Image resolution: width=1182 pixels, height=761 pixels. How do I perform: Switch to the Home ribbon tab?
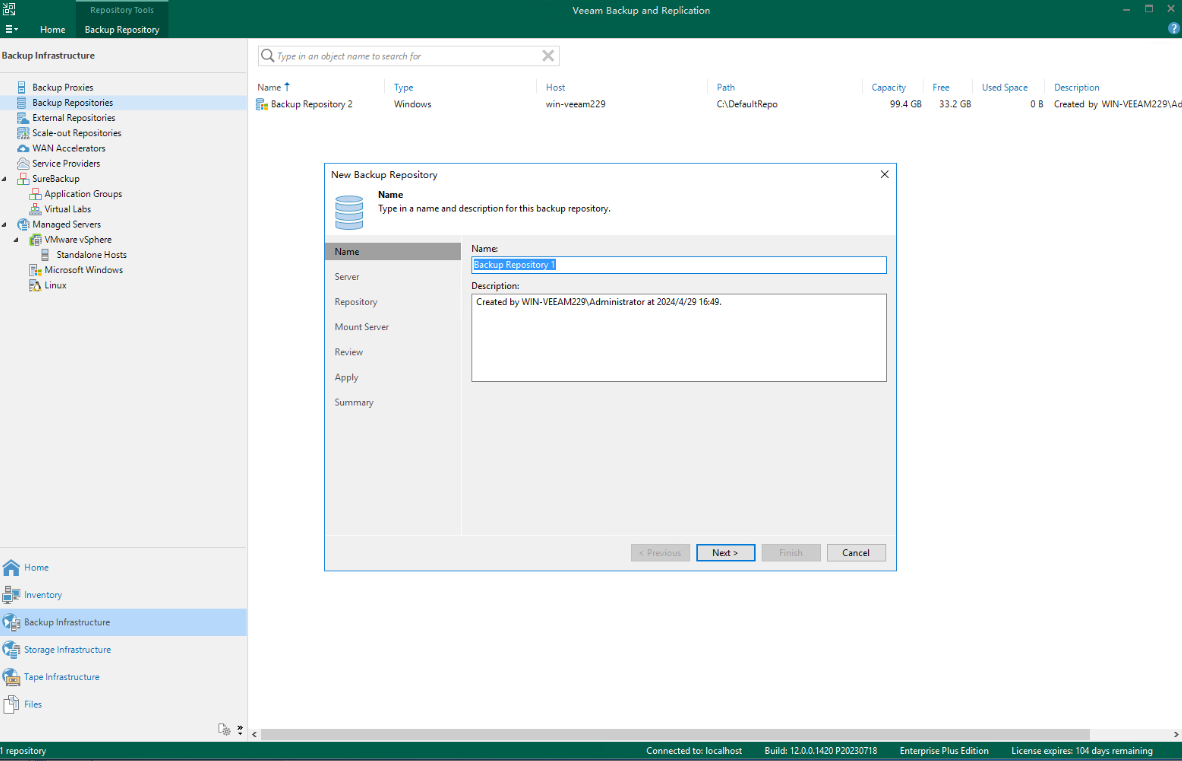coord(52,30)
